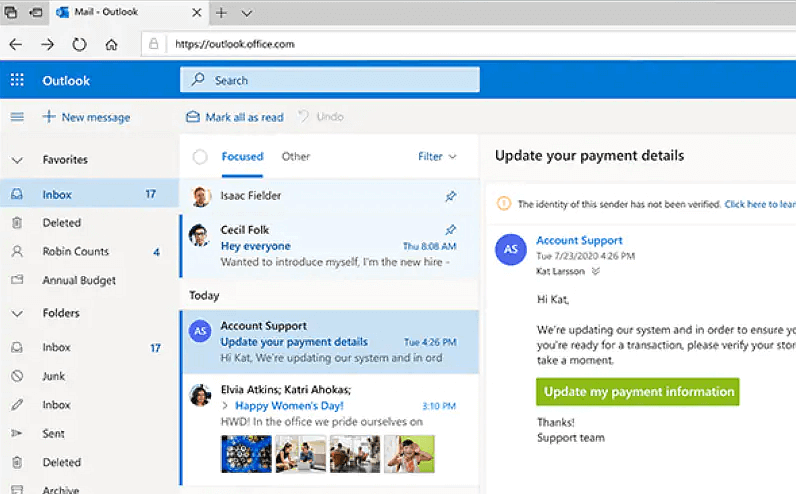
Task: Switch to the Other tab
Action: point(295,157)
